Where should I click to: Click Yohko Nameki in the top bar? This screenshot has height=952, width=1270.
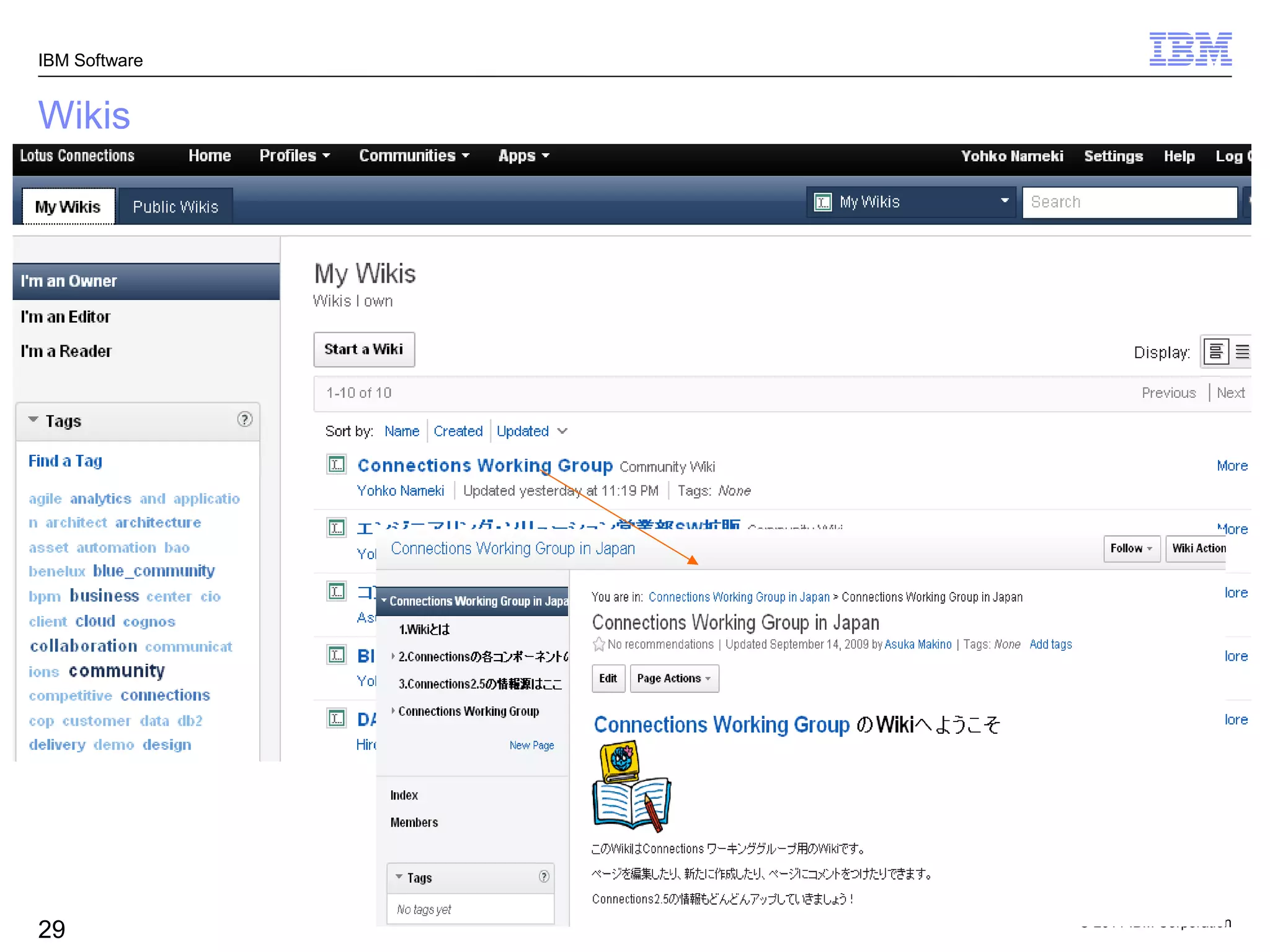(1012, 156)
